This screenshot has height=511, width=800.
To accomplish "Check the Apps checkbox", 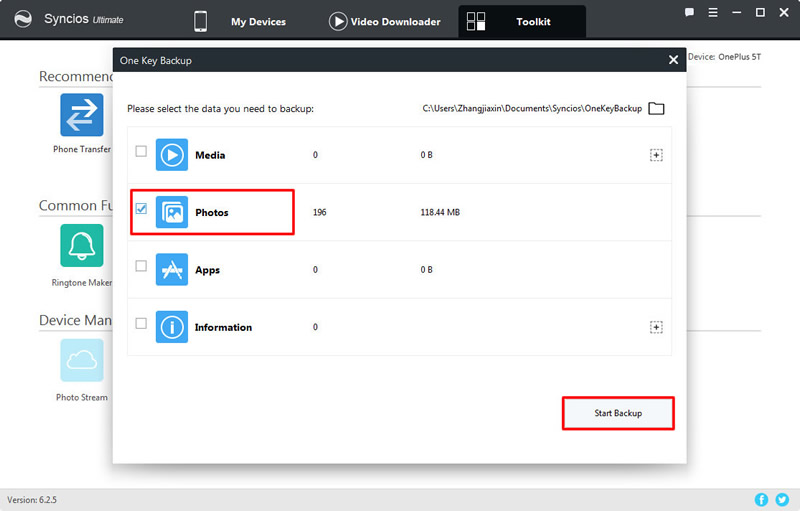I will click(x=141, y=266).
